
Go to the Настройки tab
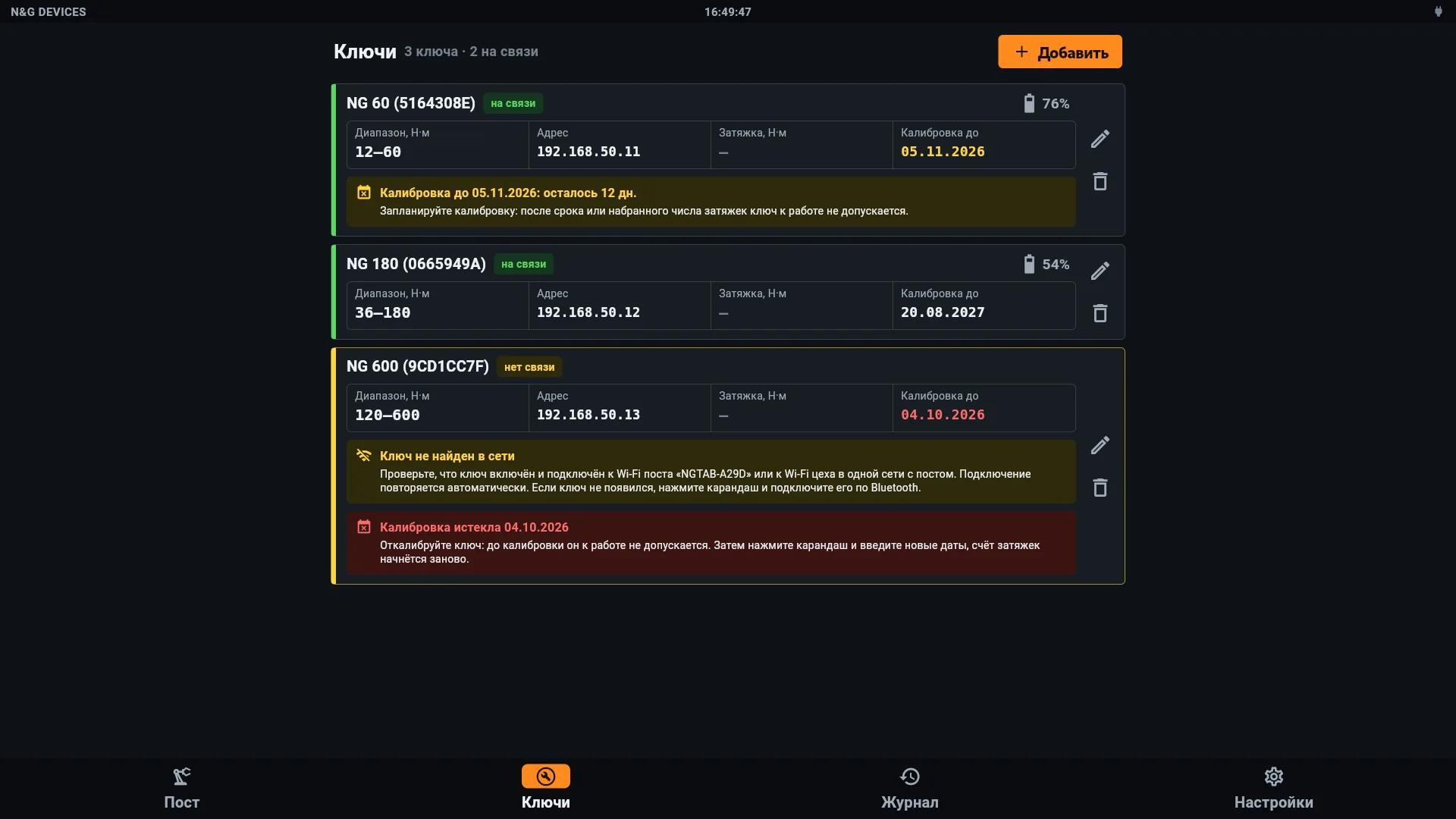pyautogui.click(x=1274, y=789)
